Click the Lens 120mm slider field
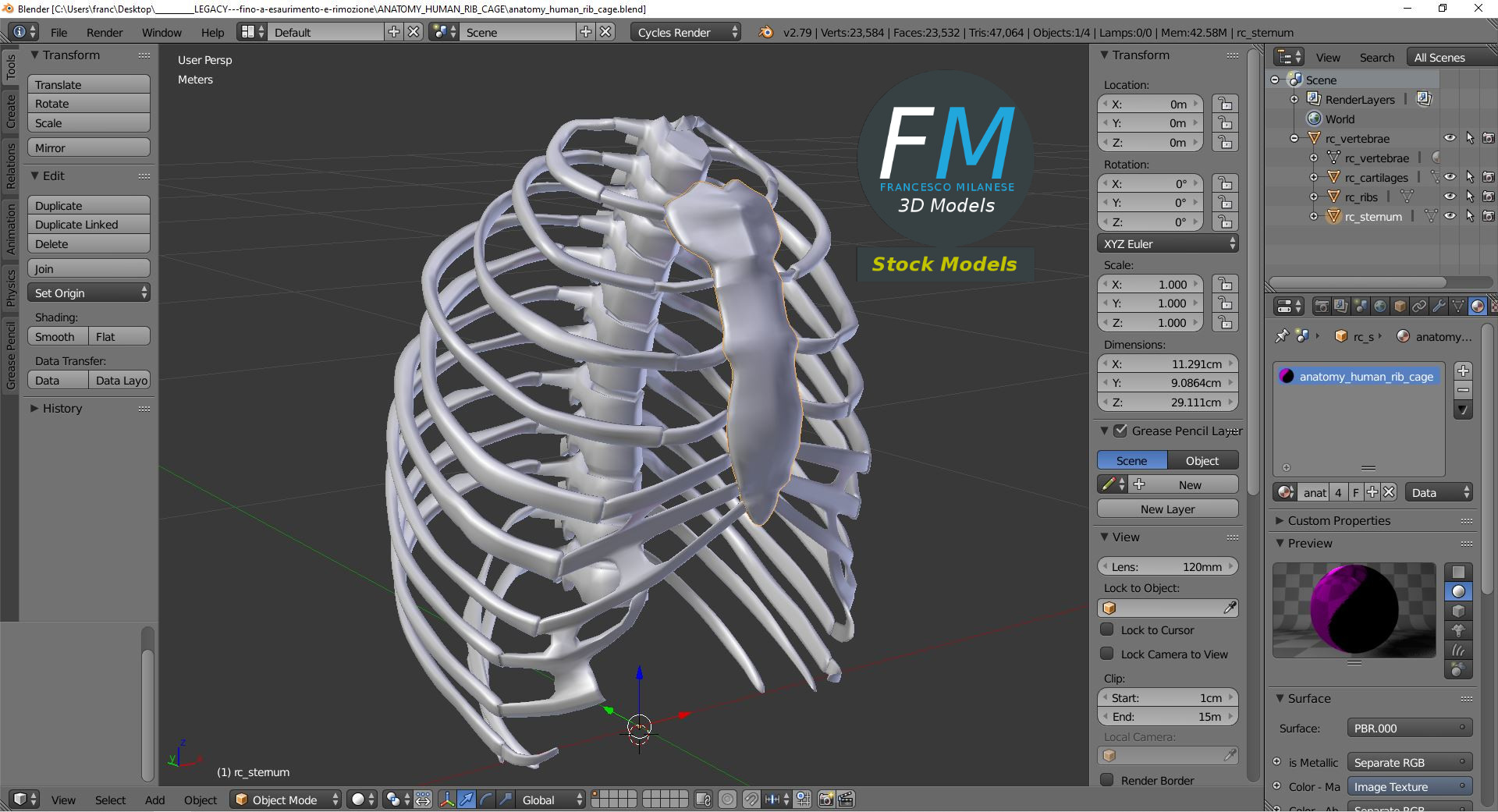Screen dimensions: 1498x812 (x=1167, y=566)
